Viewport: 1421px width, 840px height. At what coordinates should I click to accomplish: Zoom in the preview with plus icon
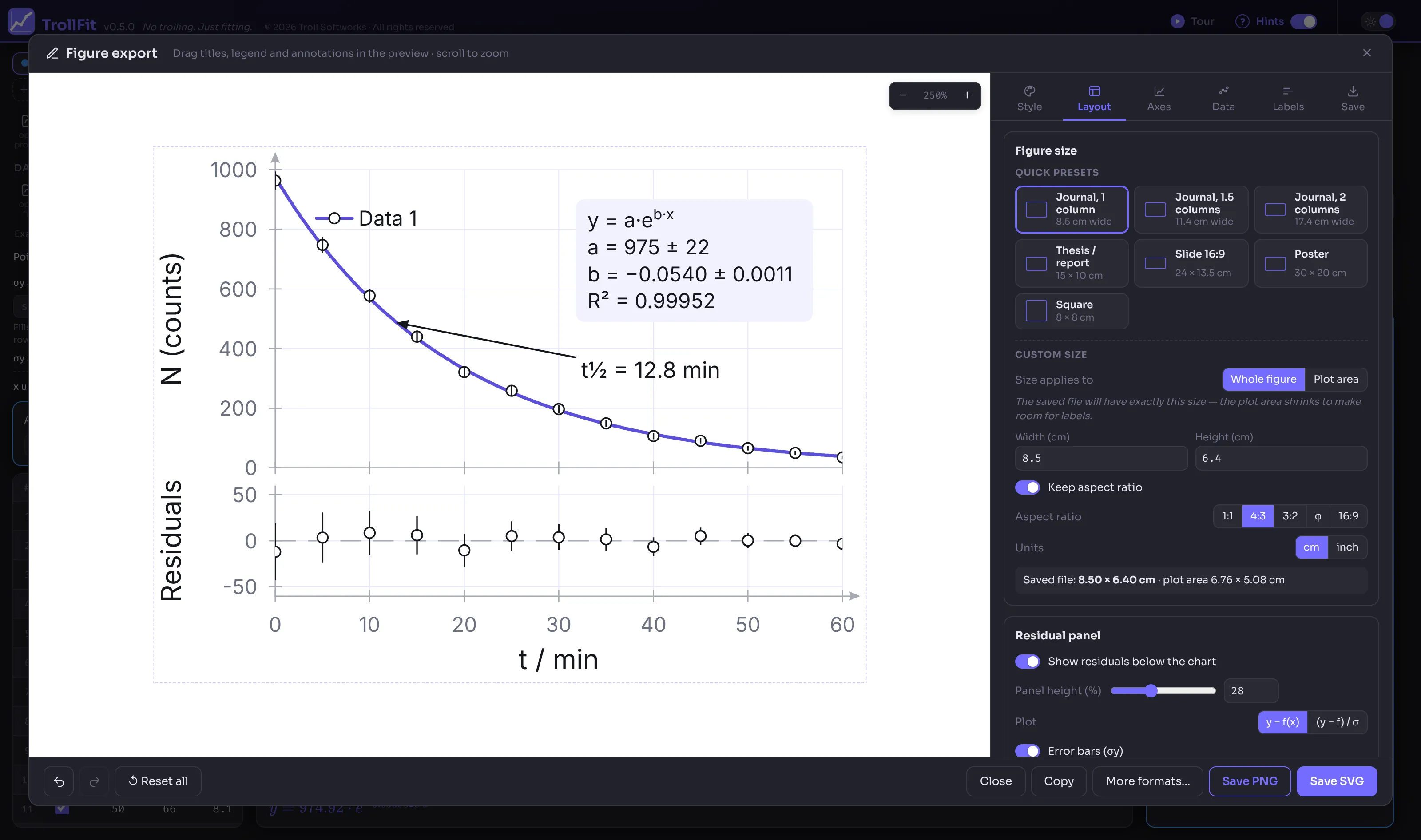(967, 95)
